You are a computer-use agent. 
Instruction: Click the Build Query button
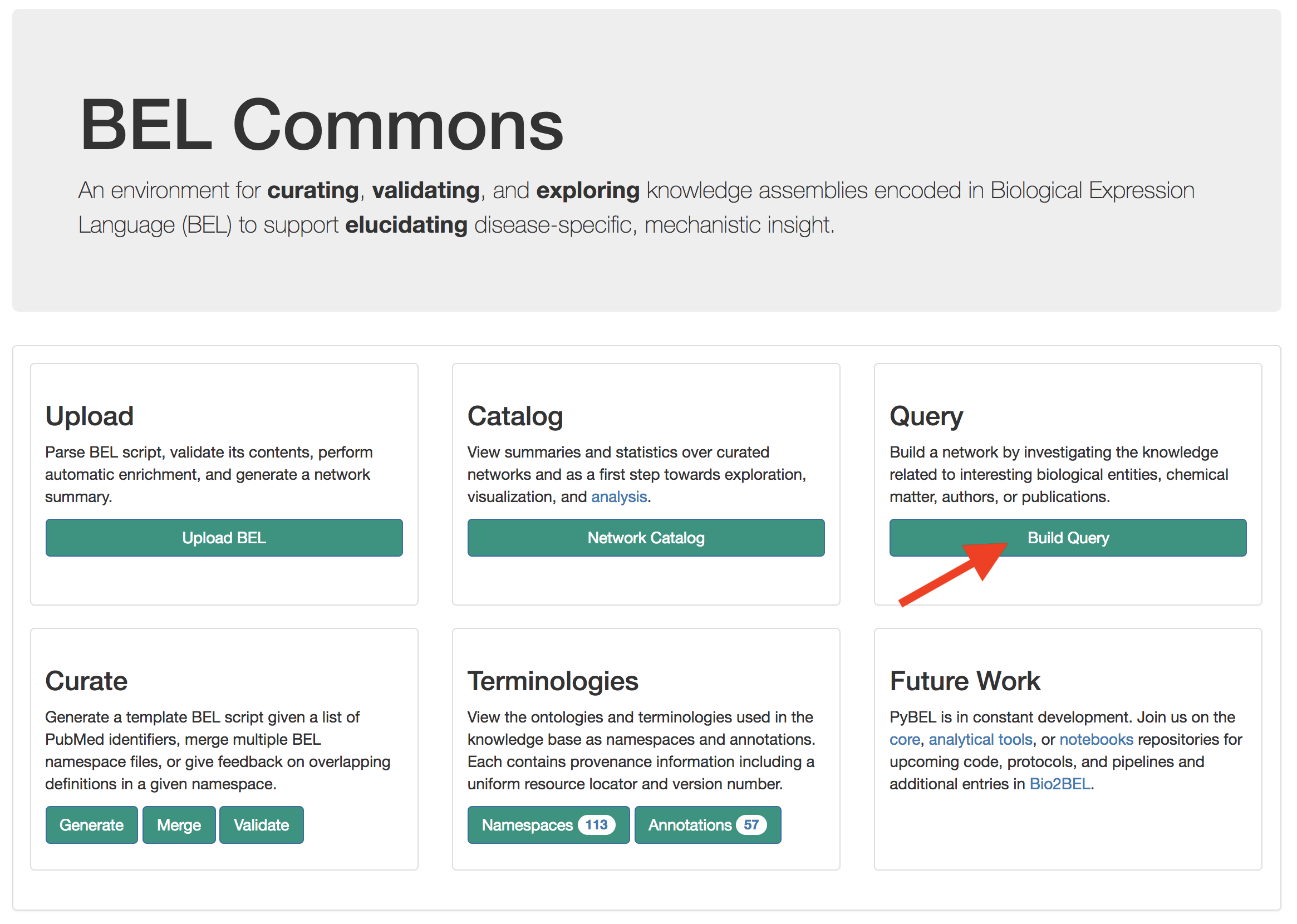click(x=1067, y=537)
